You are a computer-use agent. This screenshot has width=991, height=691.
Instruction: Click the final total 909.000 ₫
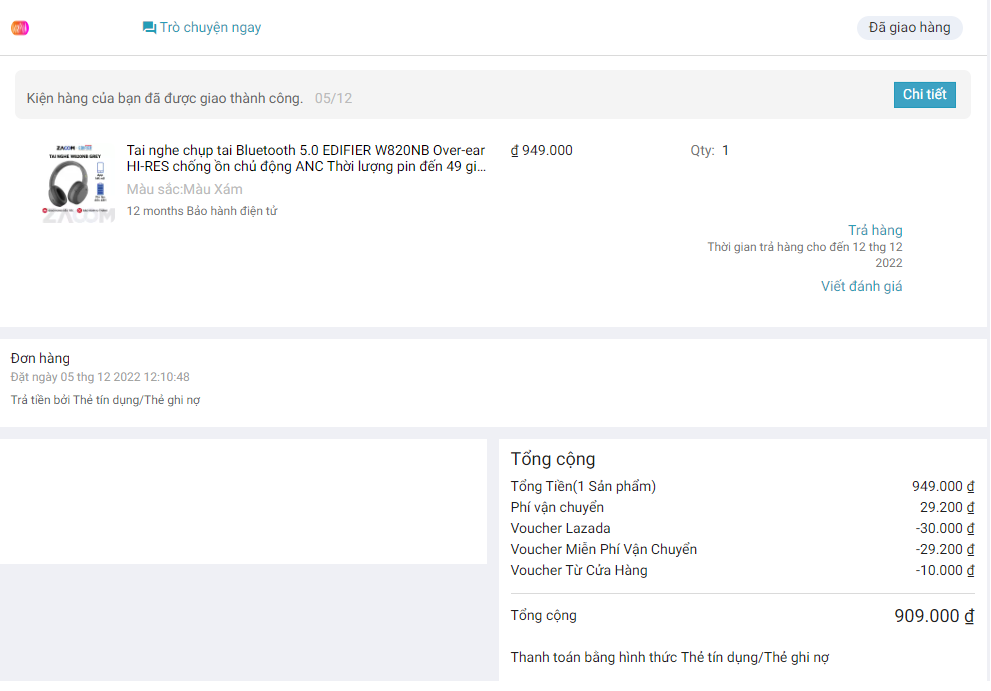pos(933,616)
